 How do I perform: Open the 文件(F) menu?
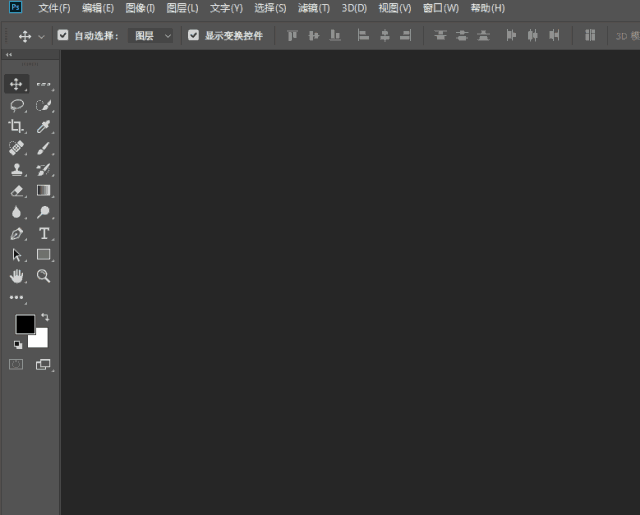pos(54,8)
